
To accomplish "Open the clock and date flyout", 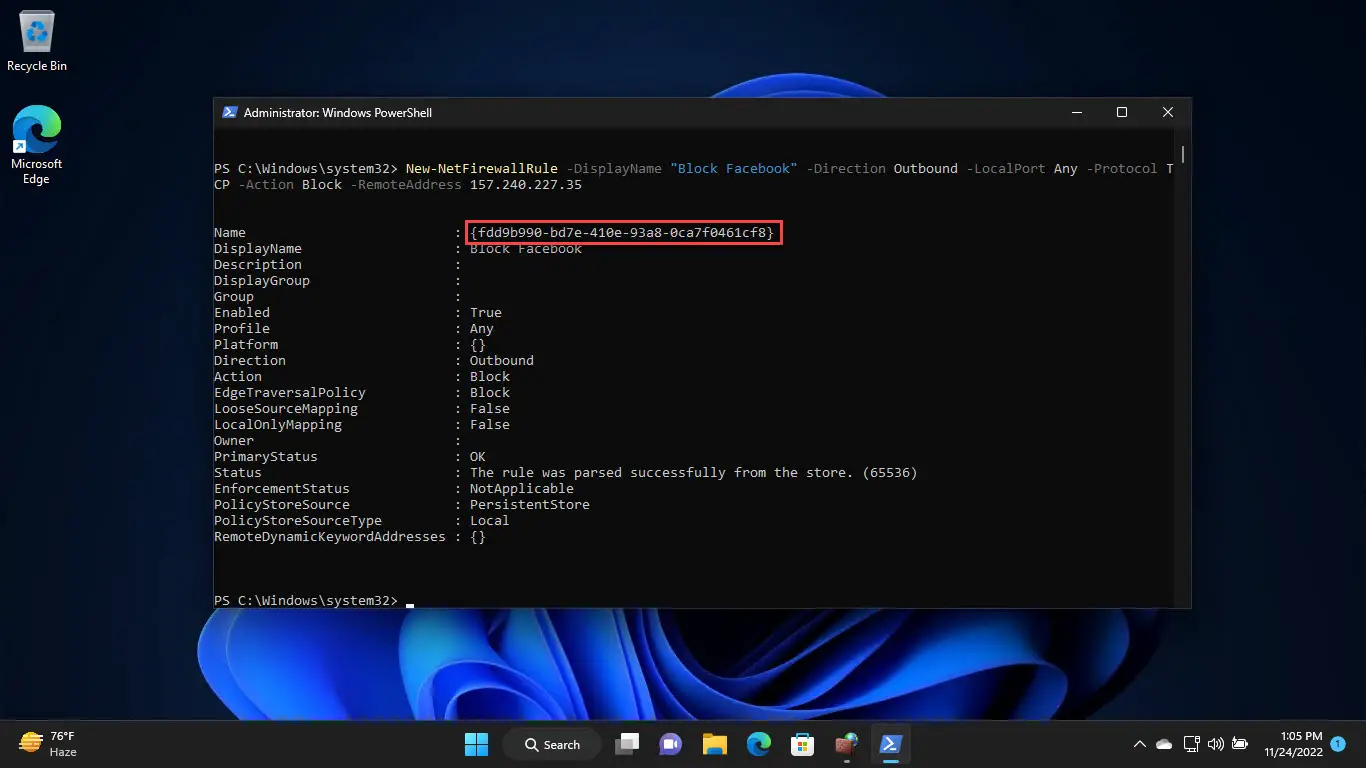I will coord(1293,744).
